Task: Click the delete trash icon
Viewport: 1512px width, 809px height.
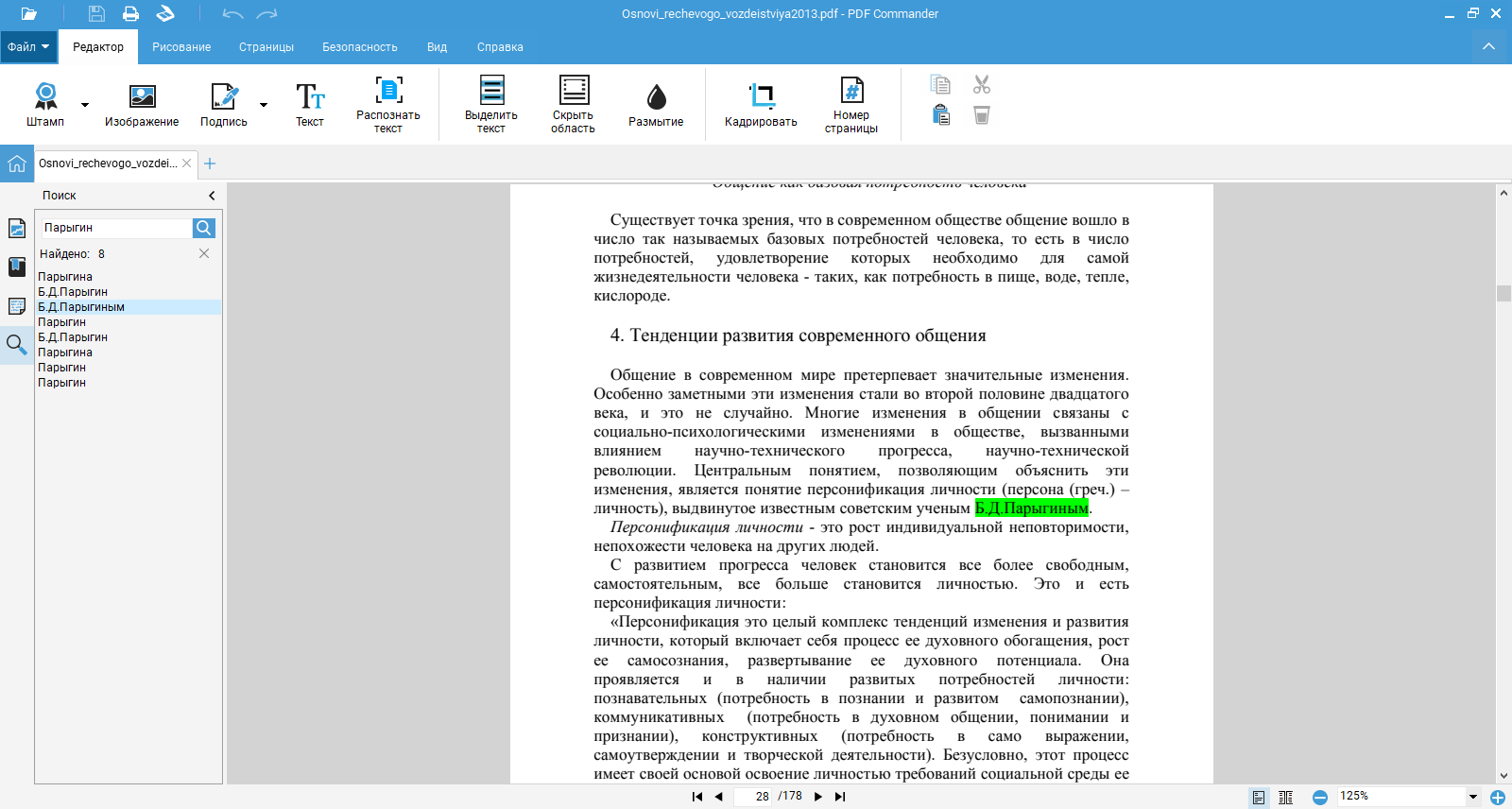Action: 982,114
